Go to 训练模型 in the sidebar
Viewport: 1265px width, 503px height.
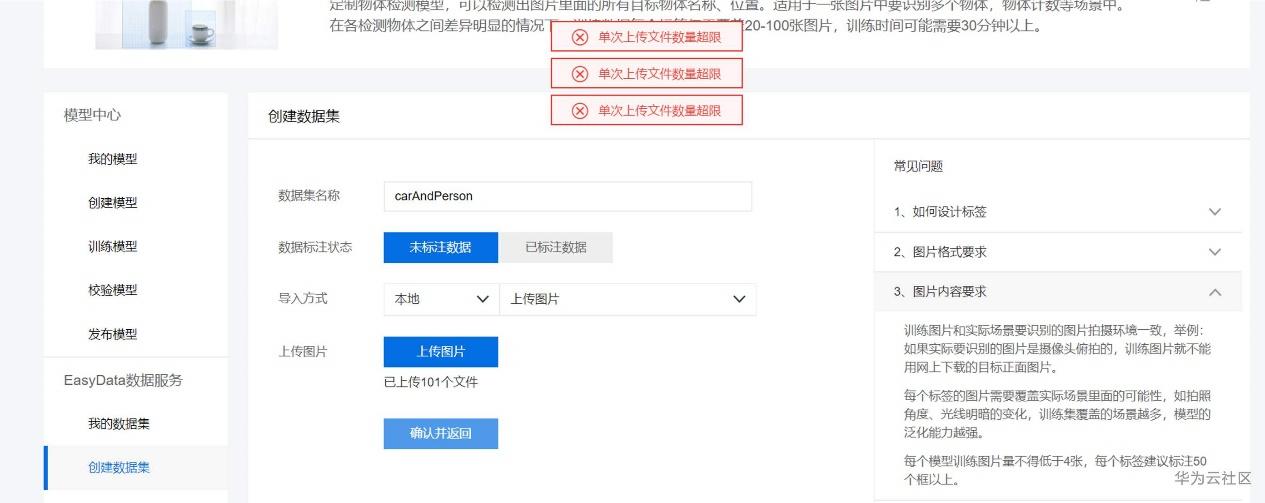113,247
